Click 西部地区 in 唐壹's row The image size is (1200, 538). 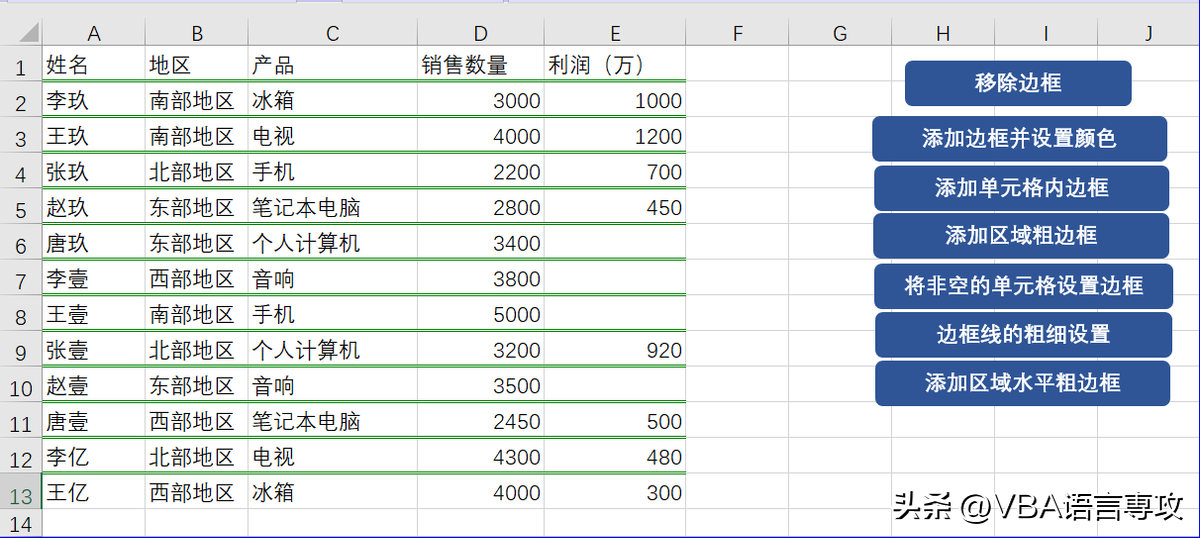[196, 421]
